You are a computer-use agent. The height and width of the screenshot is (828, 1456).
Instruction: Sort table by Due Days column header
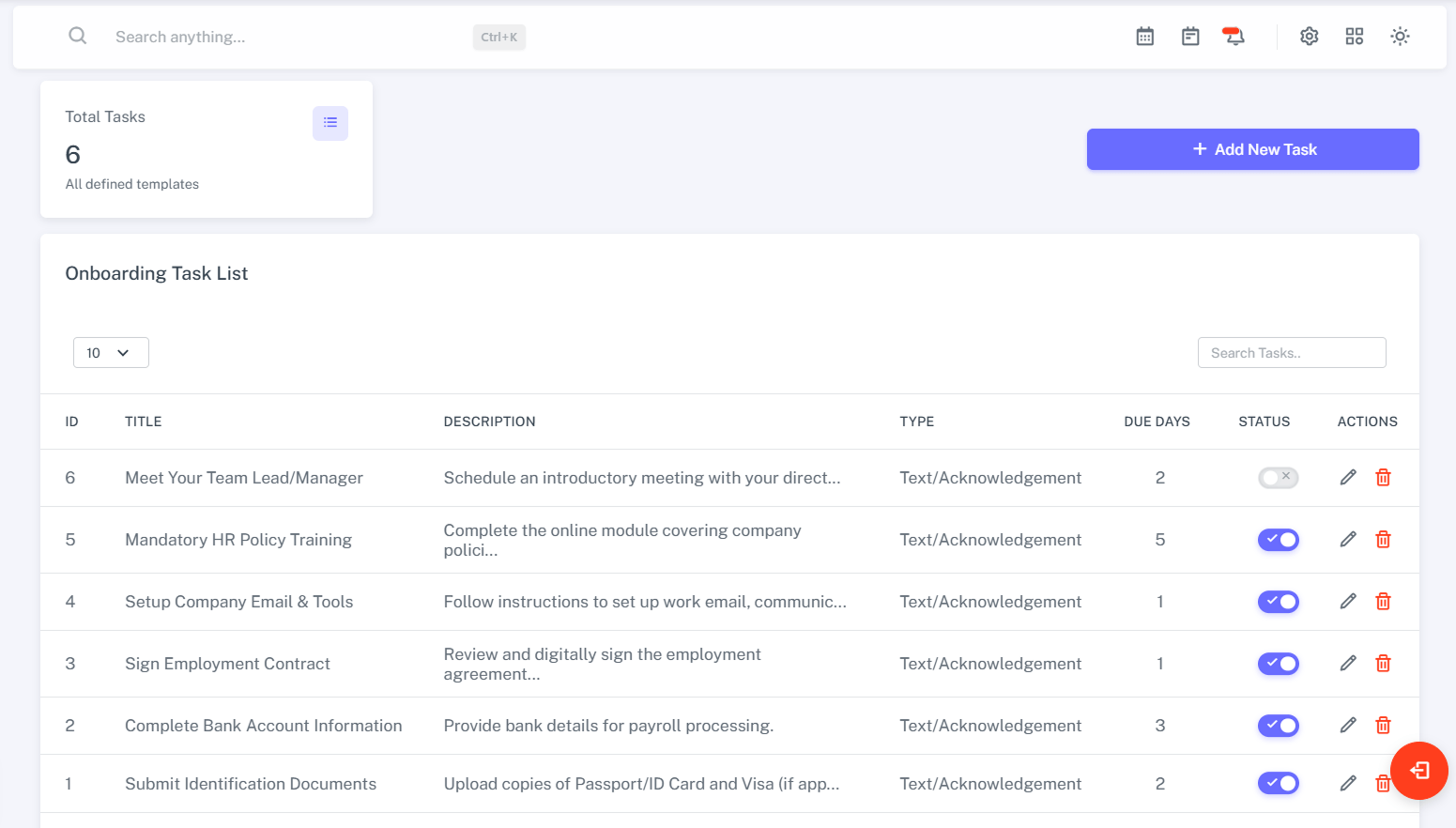1157,422
